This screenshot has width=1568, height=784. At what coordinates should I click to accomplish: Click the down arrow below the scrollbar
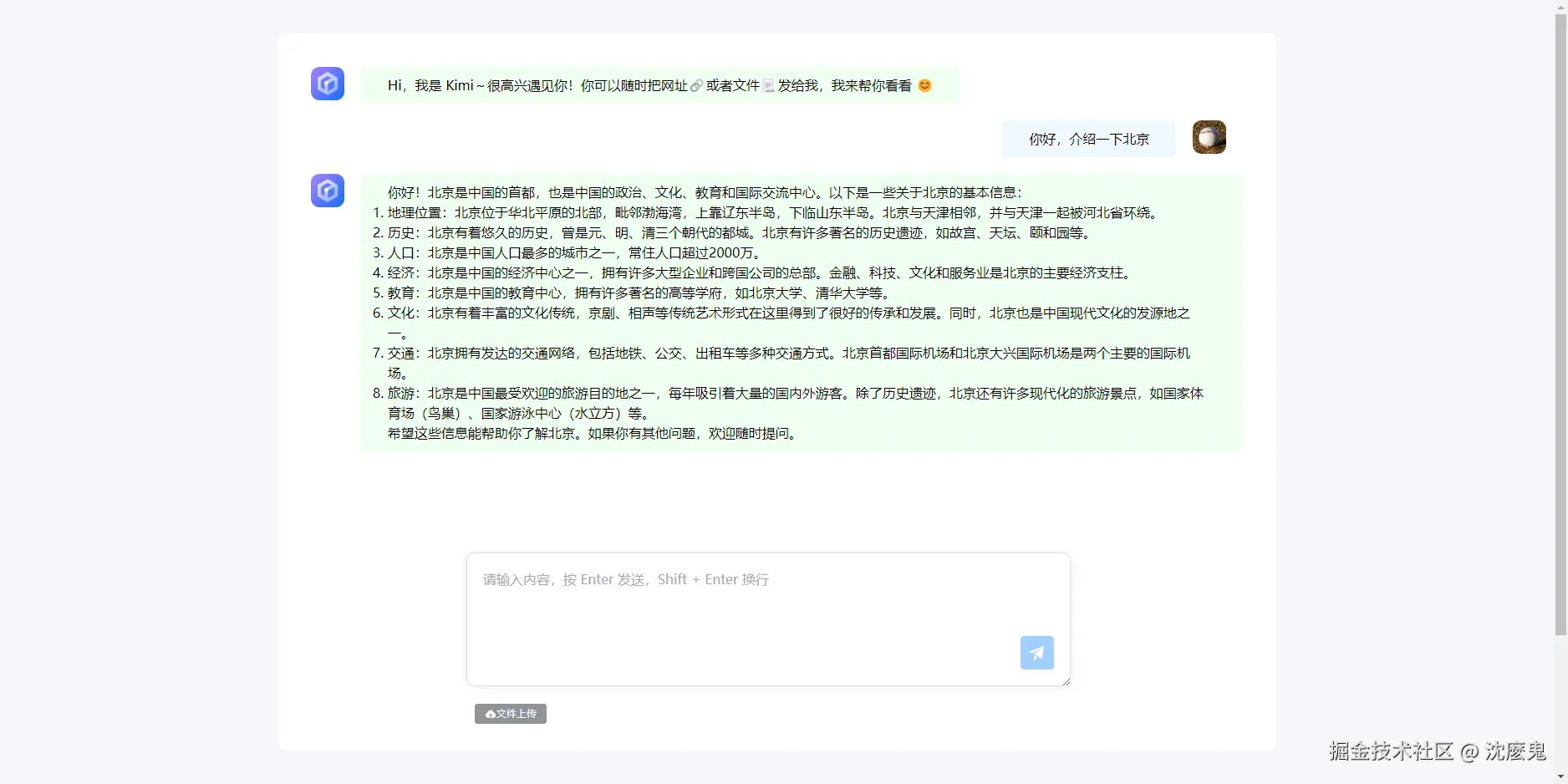pos(1561,776)
